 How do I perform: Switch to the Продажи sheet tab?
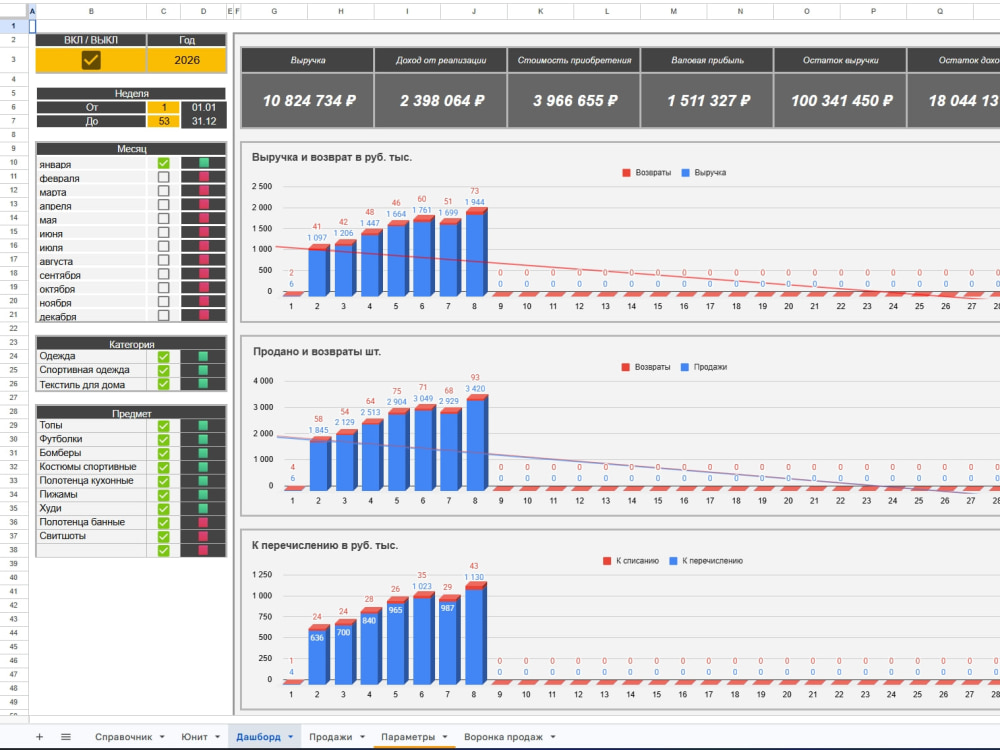(330, 737)
